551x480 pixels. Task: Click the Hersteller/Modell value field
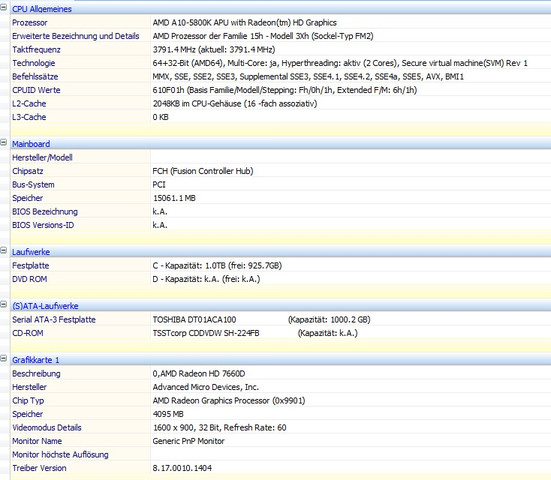[x=351, y=158]
